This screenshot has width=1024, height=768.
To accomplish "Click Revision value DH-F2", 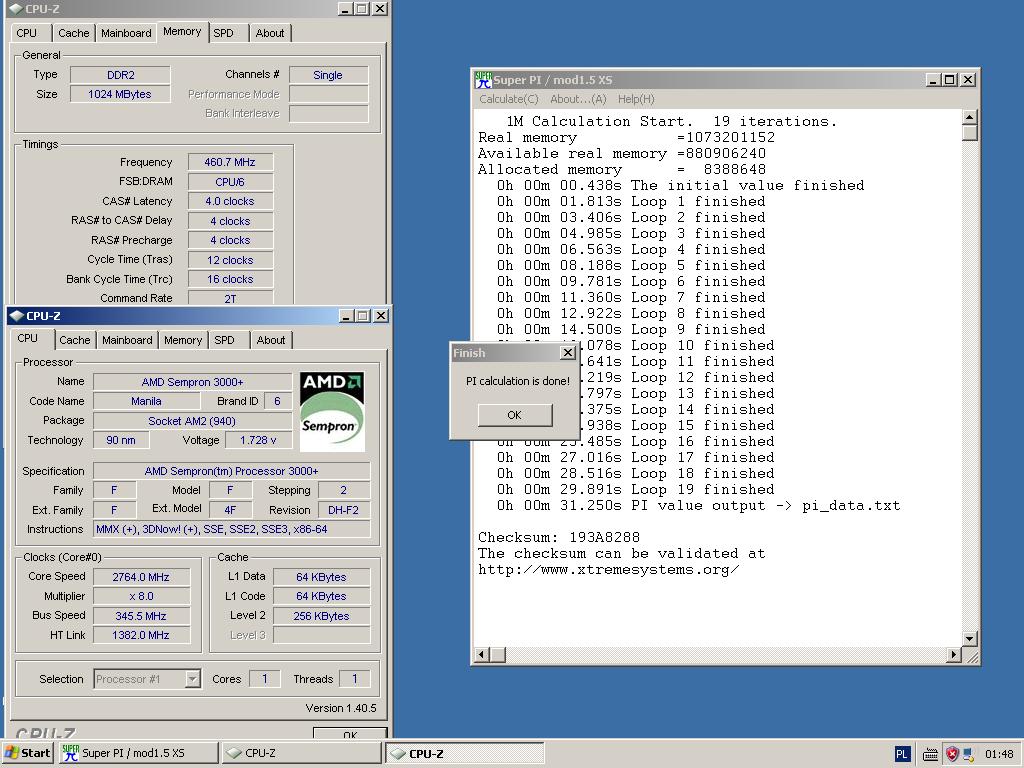I will click(344, 510).
